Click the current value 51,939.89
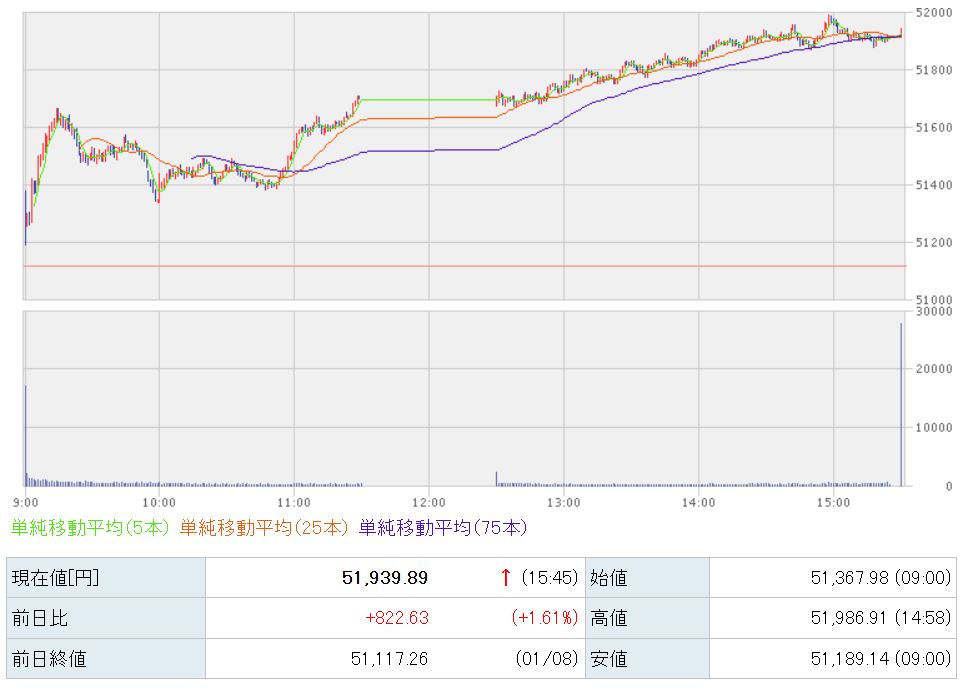This screenshot has height=688, width=966. (x=384, y=577)
